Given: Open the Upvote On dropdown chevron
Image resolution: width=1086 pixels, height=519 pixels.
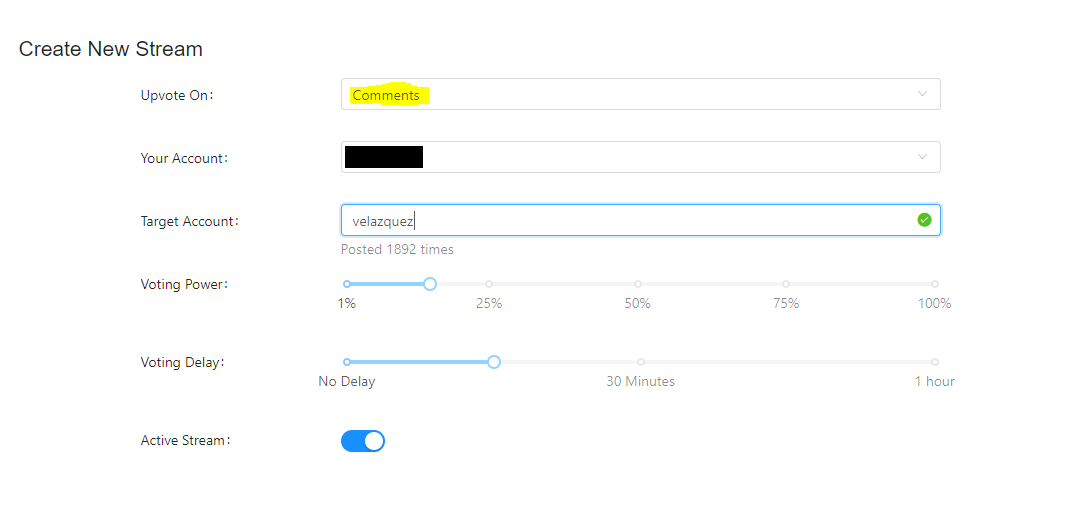Looking at the screenshot, I should pos(922,94).
